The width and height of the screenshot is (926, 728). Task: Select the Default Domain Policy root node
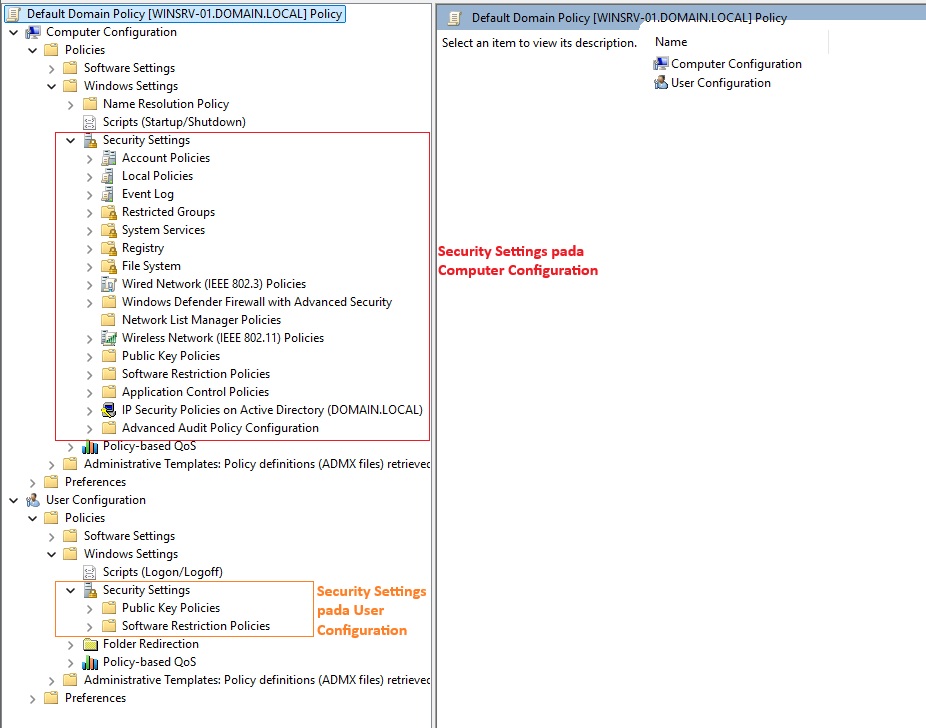pyautogui.click(x=184, y=14)
